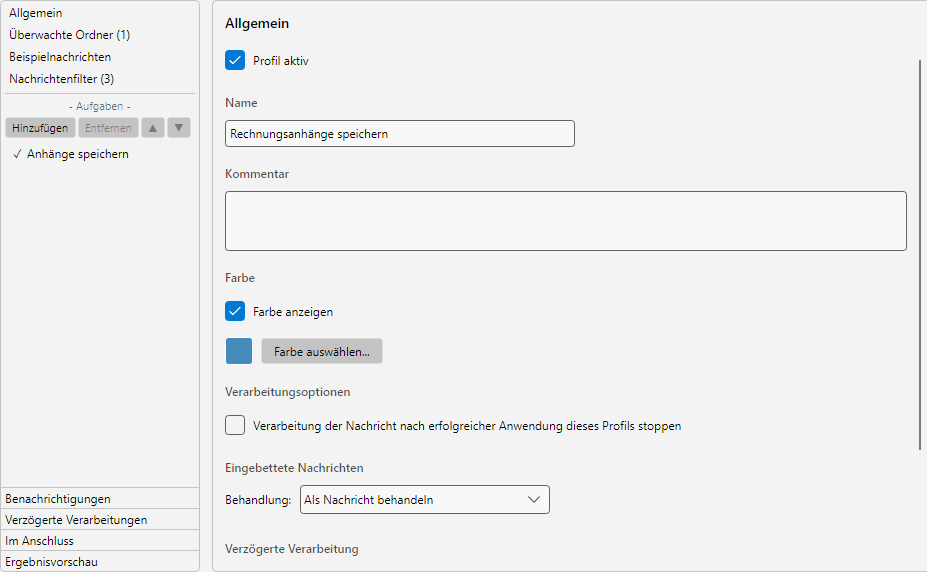Click Farbe auswählen button
Viewport: 927px width, 572px height.
click(x=322, y=351)
